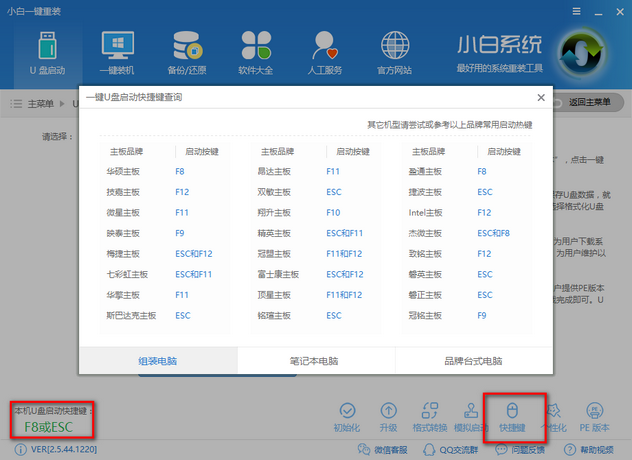Open 备份/还原 backup and restore
Screen dimensions: 632x460
pyautogui.click(x=186, y=52)
